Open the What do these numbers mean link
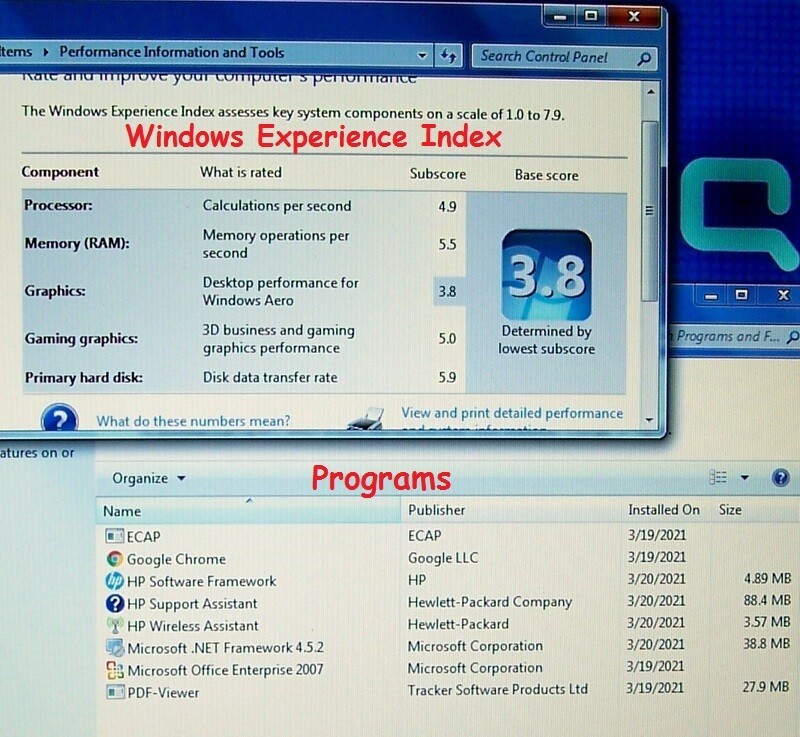Screen dimensions: 800x737 193,421
